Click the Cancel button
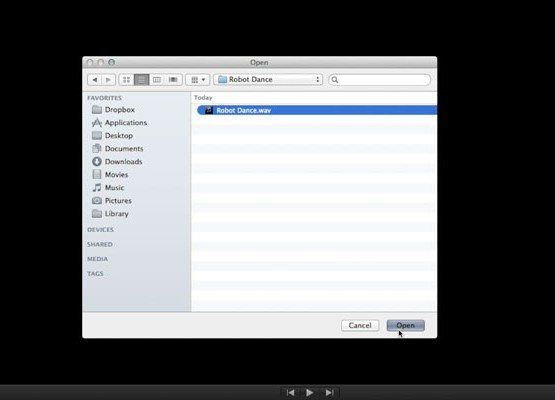Image resolution: width=555 pixels, height=400 pixels. [360, 325]
